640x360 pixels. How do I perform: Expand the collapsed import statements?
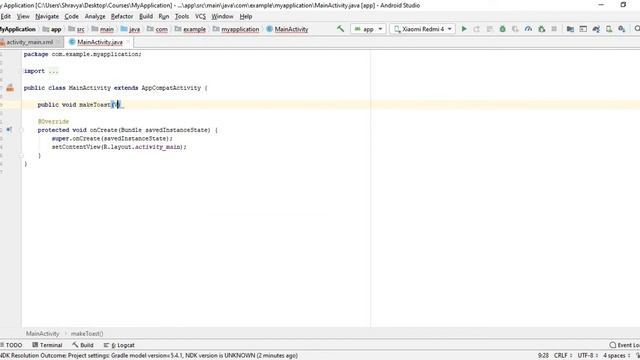pos(53,71)
